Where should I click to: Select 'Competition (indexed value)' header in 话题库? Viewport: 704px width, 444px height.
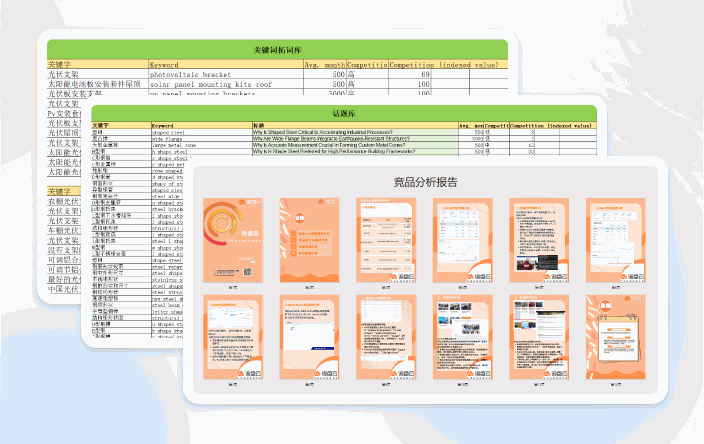[553, 126]
